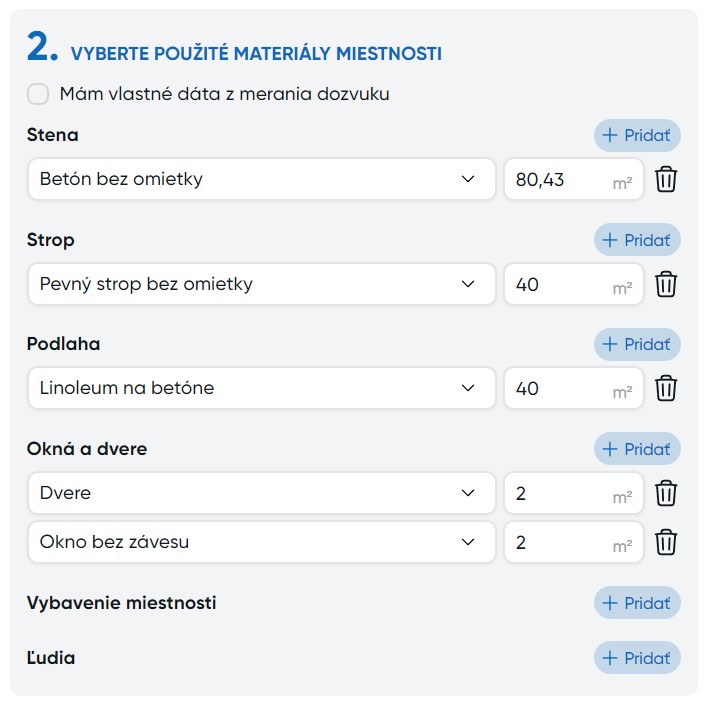Open the Betón bez omietky dropdown
The image size is (707, 707).
coord(261,180)
